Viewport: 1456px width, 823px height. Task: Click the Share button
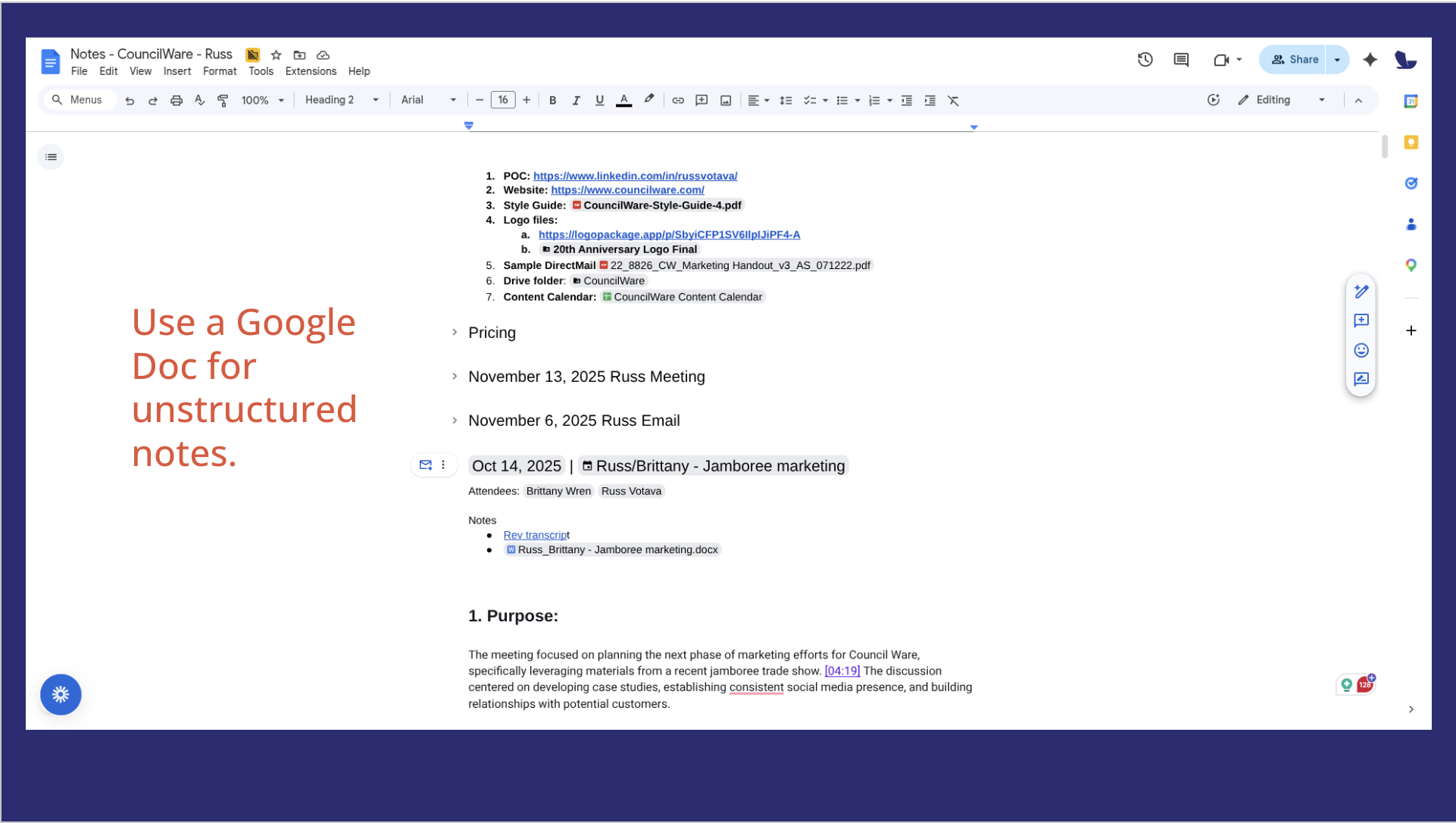(x=1293, y=59)
